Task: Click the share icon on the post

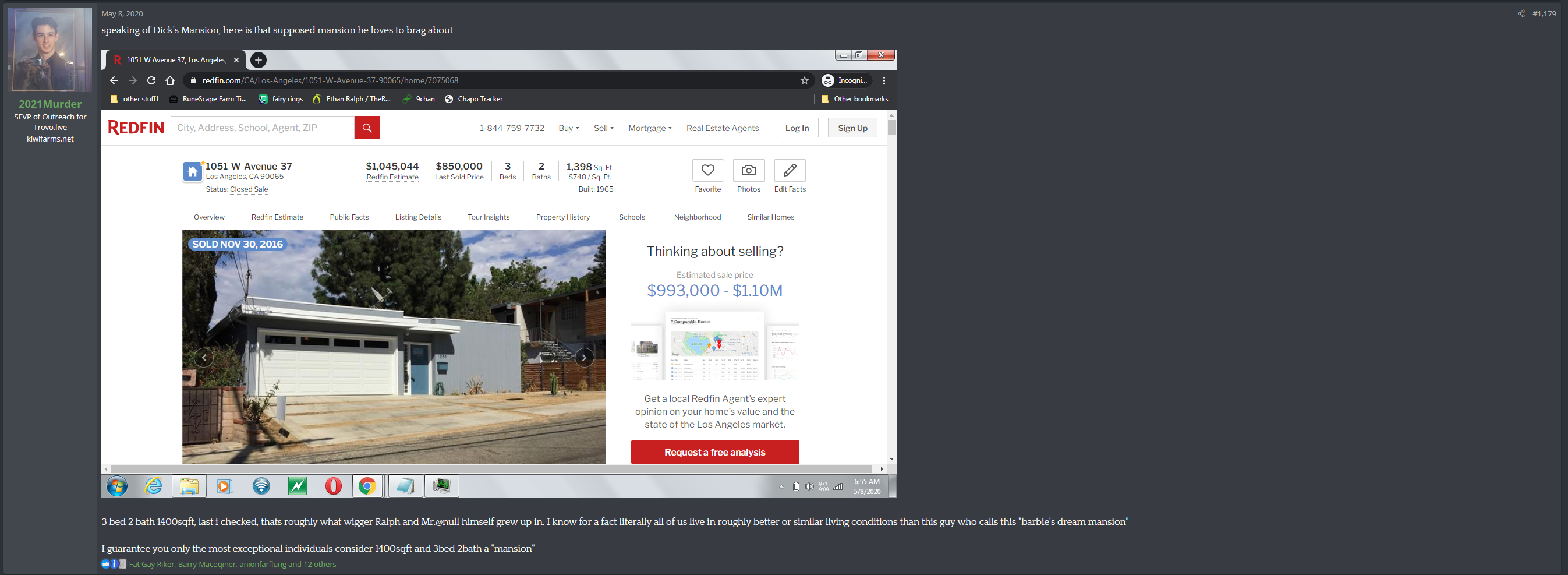Action: pos(1520,13)
